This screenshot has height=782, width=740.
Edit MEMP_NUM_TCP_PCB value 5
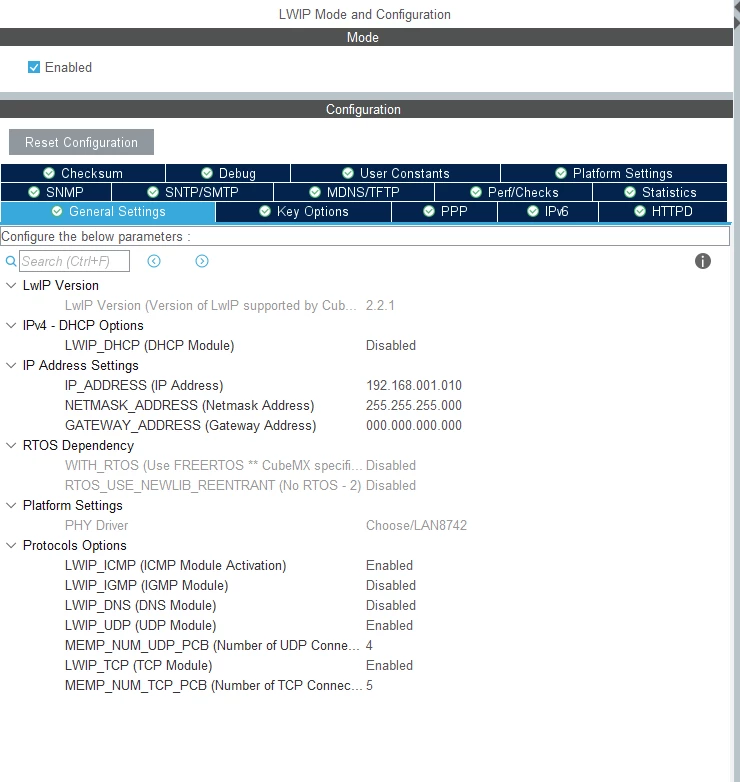click(369, 685)
